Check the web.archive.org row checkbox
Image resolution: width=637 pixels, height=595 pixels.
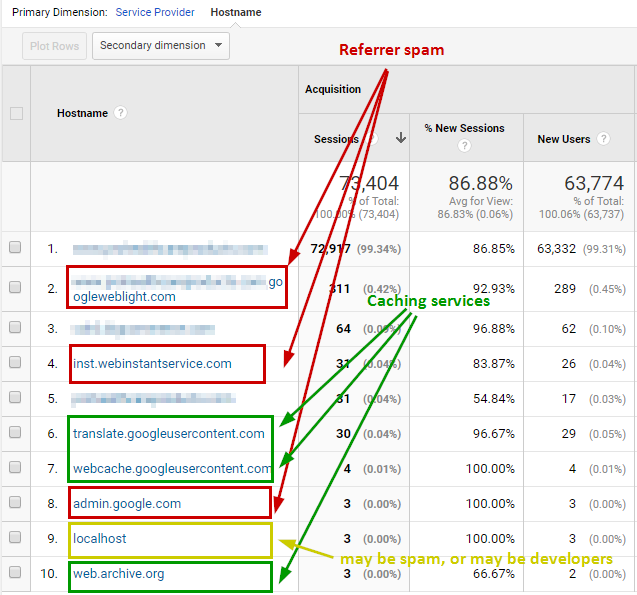15,572
